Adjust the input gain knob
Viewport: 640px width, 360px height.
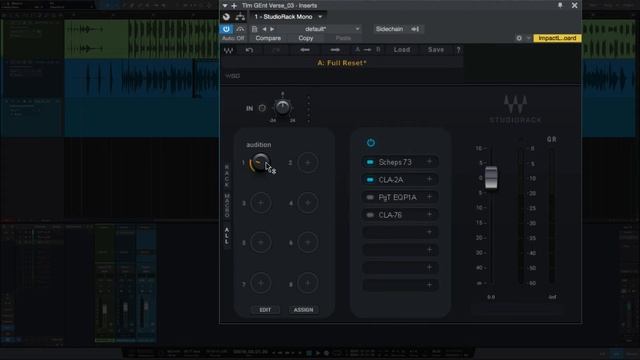(282, 107)
